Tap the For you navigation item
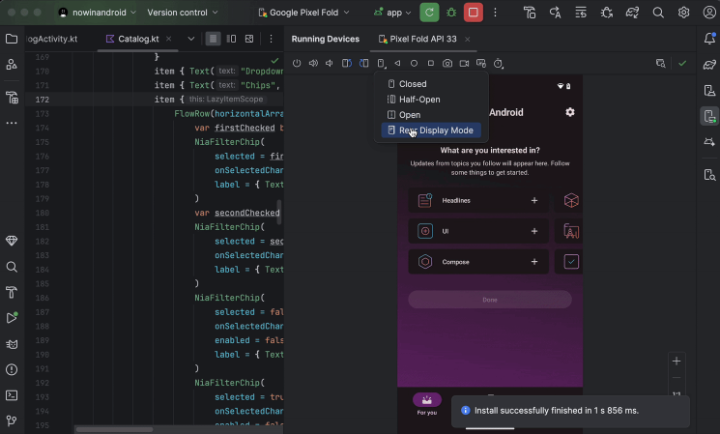The width and height of the screenshot is (720, 434). (x=427, y=404)
